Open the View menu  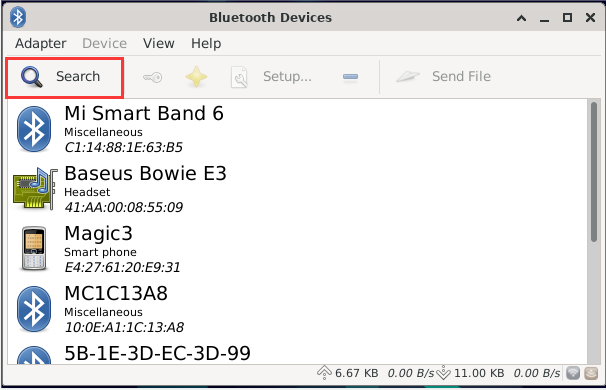pyautogui.click(x=158, y=43)
